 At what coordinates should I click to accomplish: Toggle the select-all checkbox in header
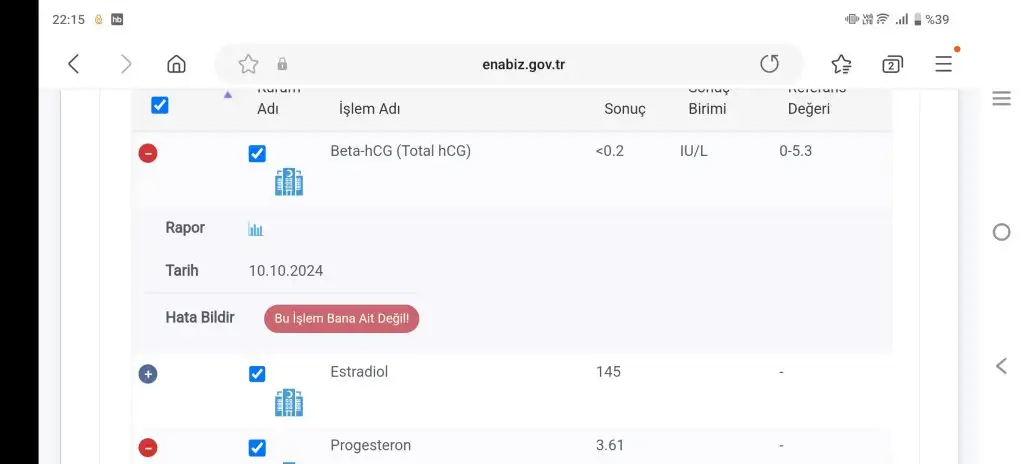pyautogui.click(x=159, y=105)
